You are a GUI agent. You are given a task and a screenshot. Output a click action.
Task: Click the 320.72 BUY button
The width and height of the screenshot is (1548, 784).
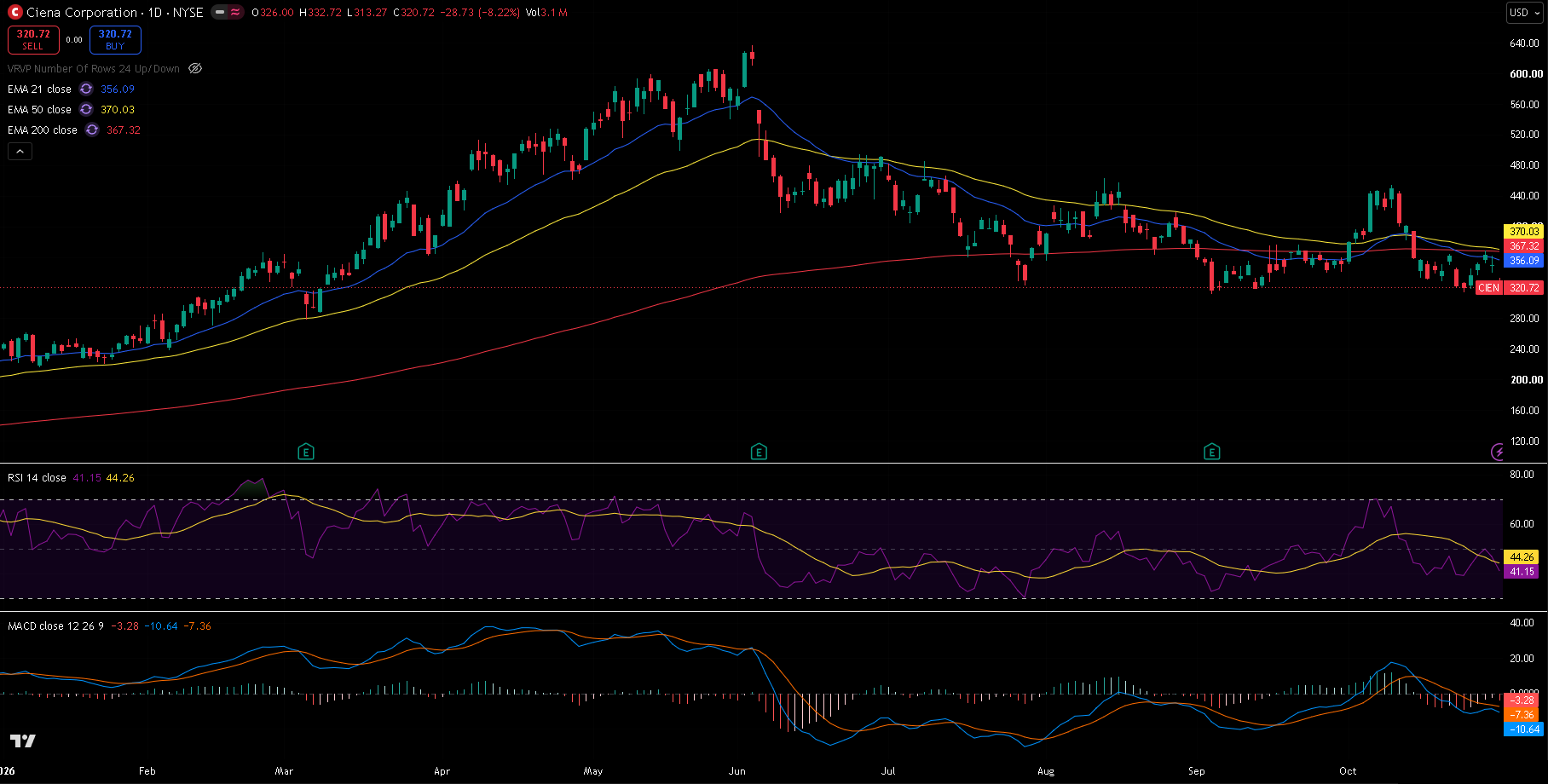(x=115, y=39)
